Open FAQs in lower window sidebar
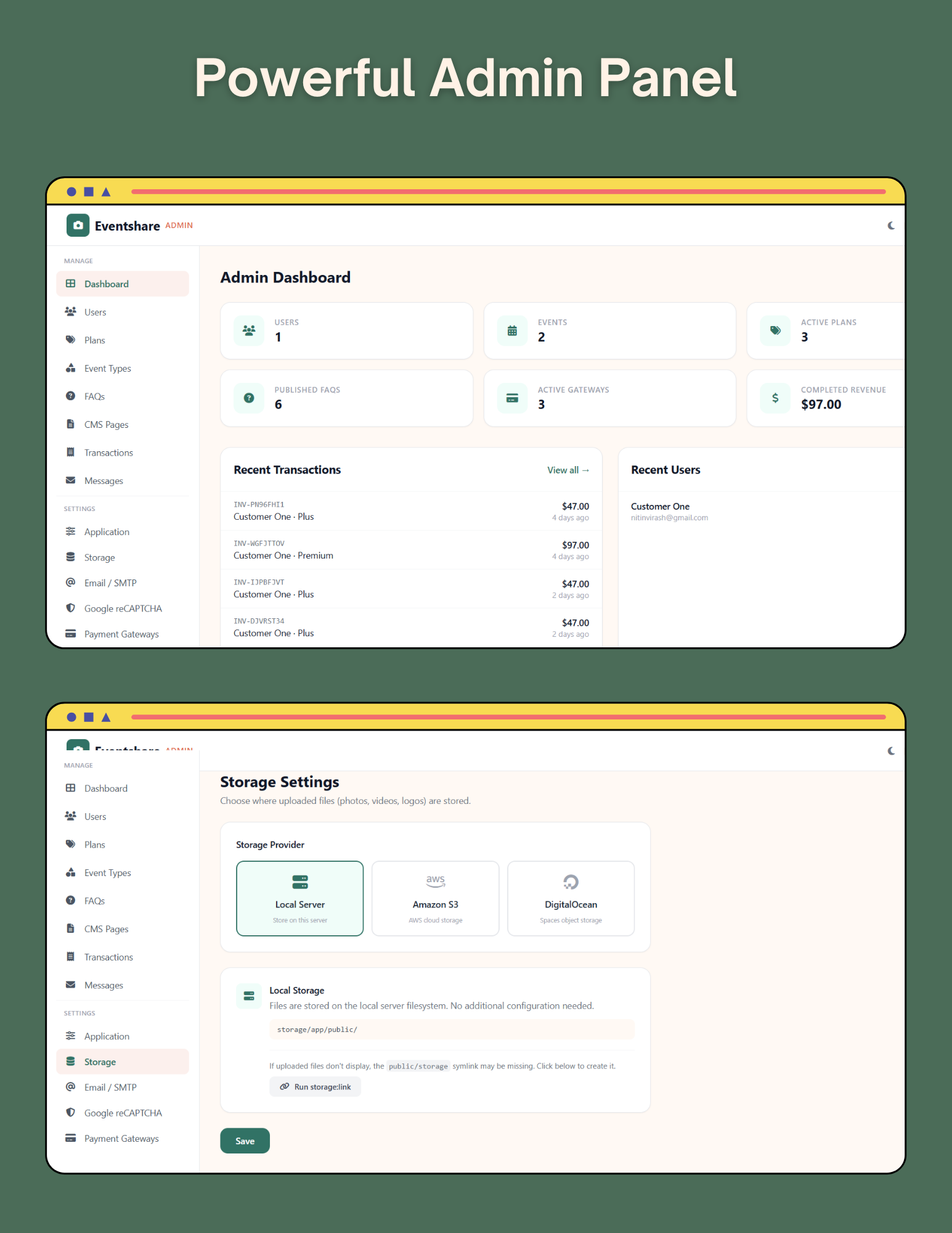This screenshot has height=1233, width=952. click(x=123, y=901)
